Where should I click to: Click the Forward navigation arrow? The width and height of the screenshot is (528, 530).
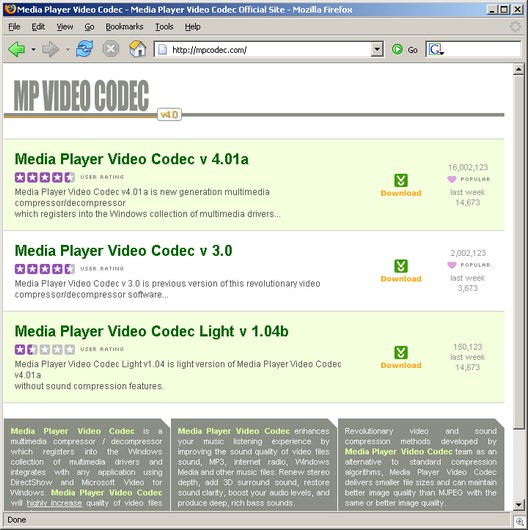(51, 50)
